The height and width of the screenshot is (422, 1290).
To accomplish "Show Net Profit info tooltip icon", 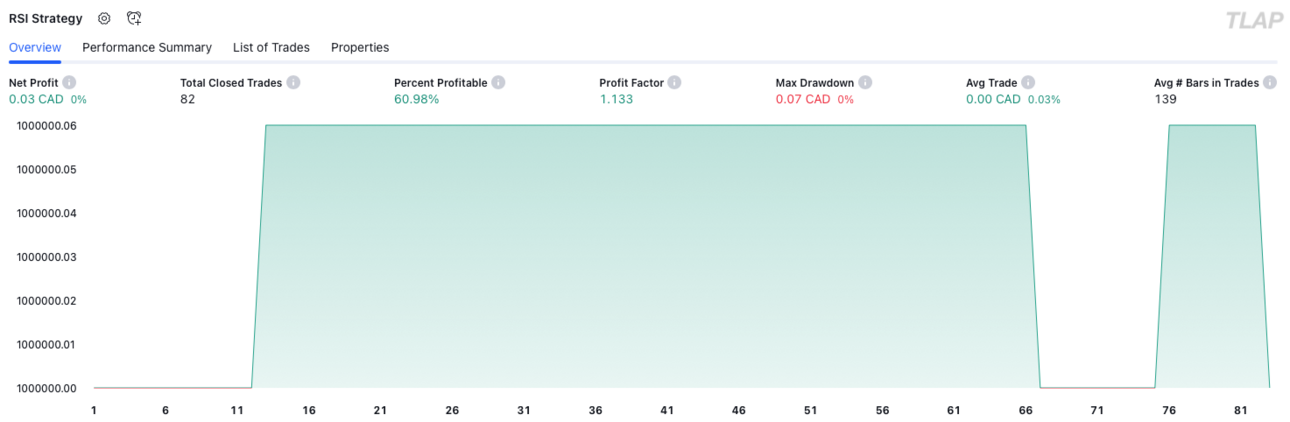I will pos(69,83).
